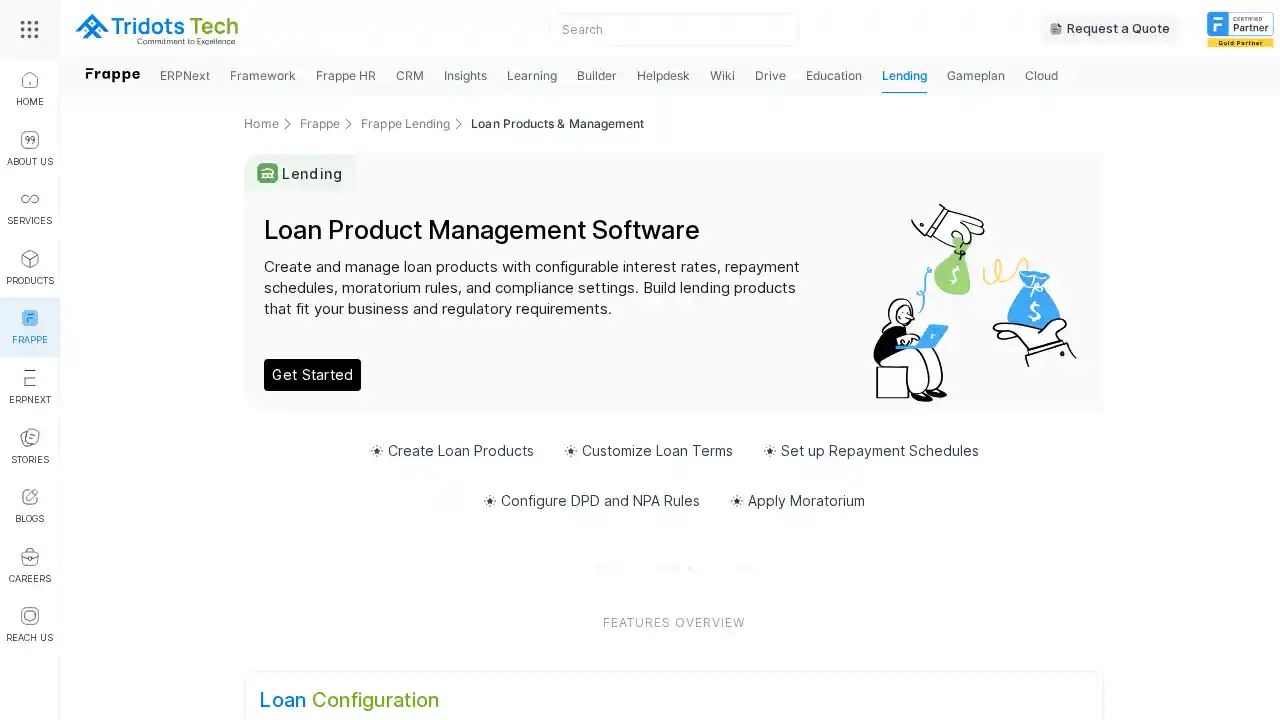
Task: Click the Certified Partner badge
Action: (x=1240, y=29)
